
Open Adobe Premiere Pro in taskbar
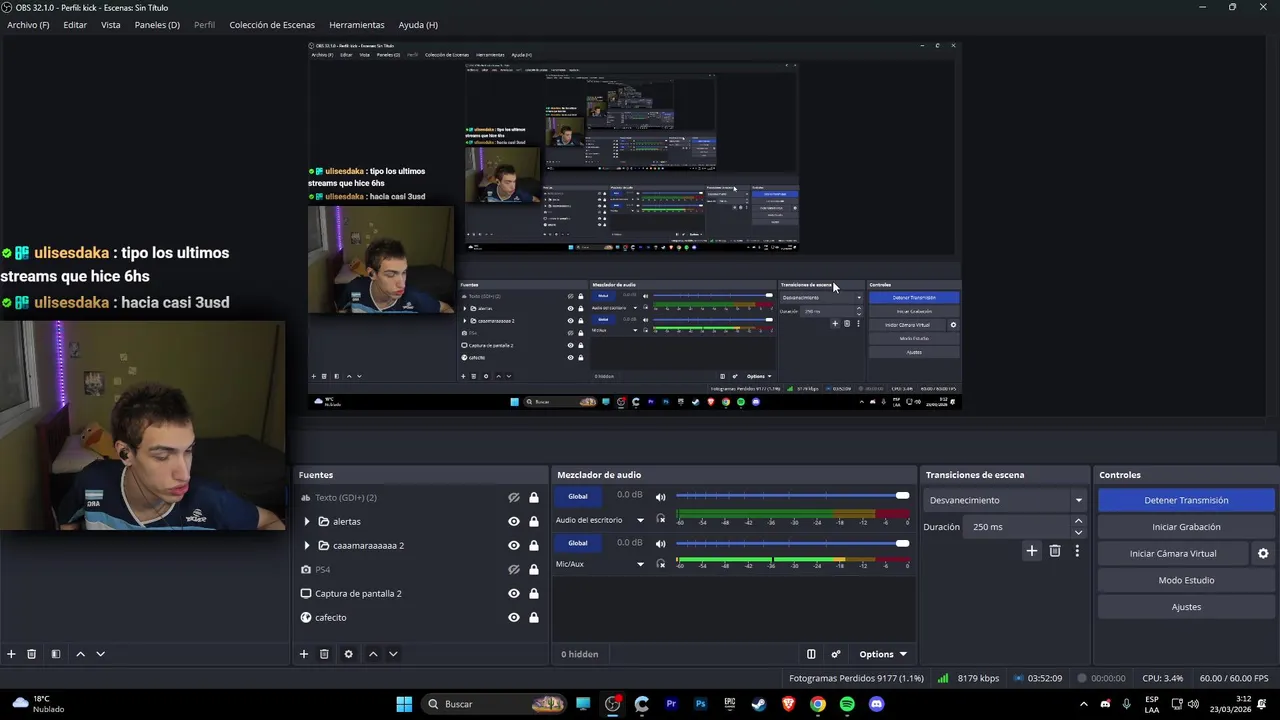coord(671,704)
